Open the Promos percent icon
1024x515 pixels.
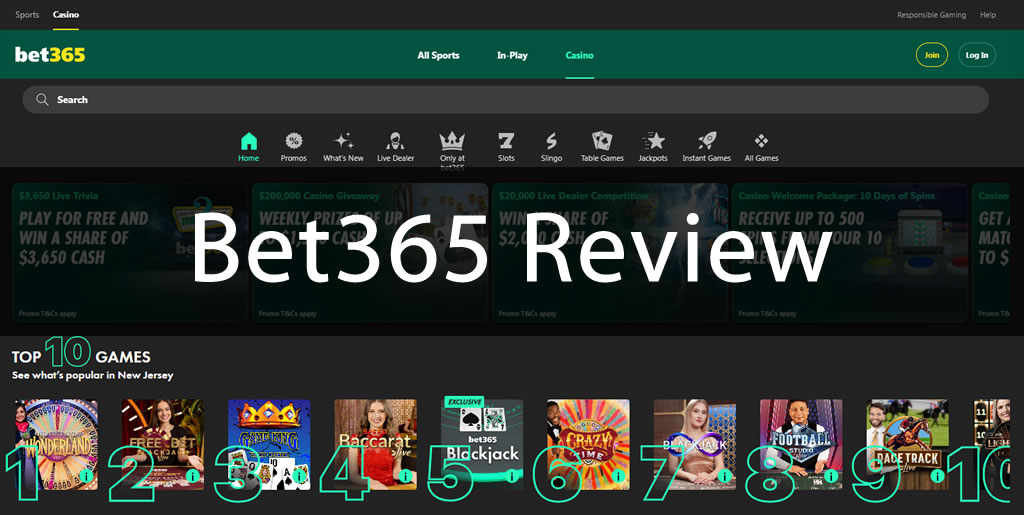(294, 141)
